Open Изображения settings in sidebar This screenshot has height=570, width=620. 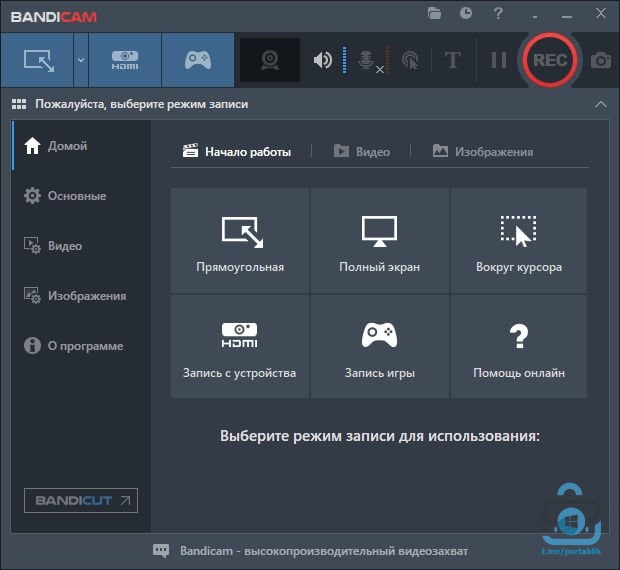tap(81, 295)
